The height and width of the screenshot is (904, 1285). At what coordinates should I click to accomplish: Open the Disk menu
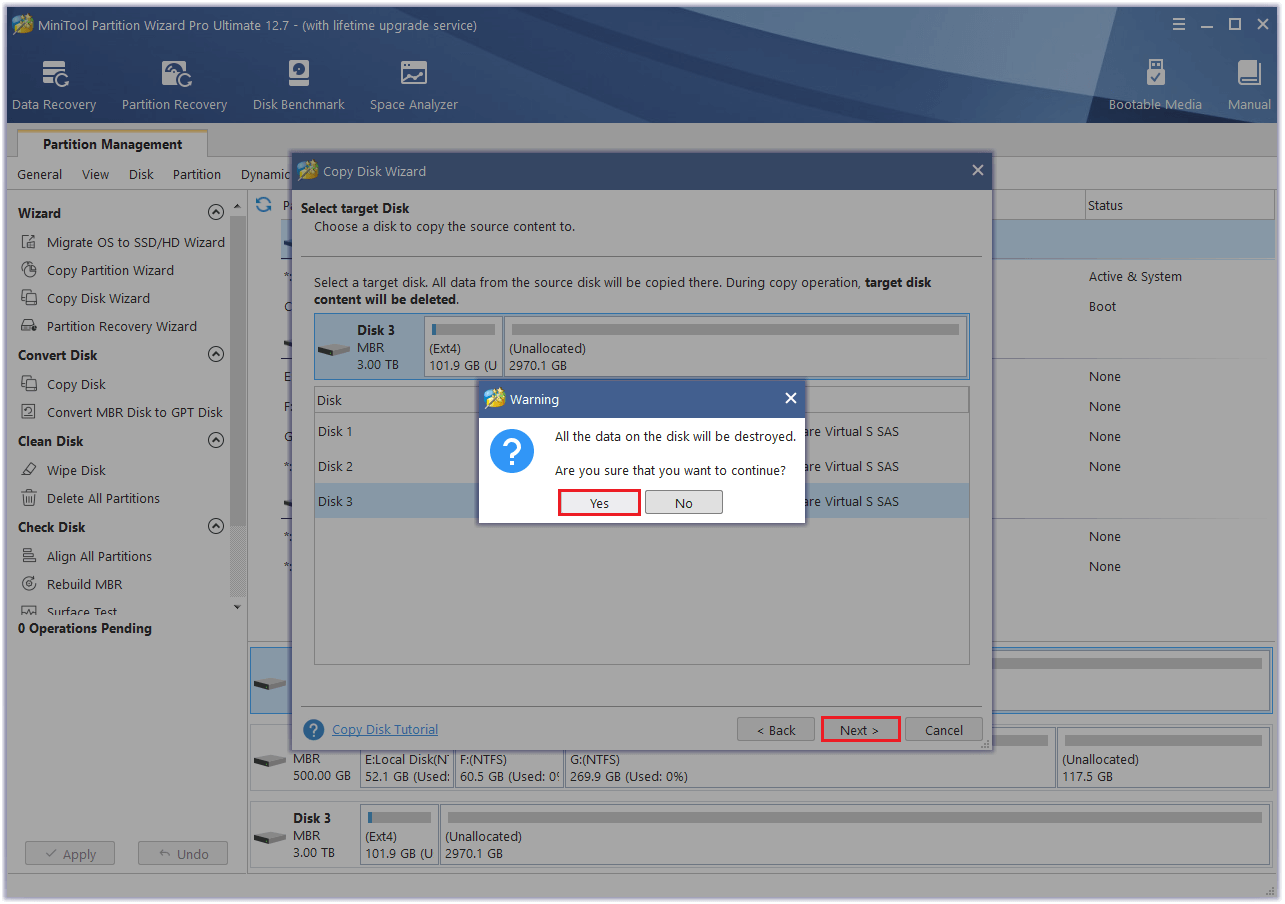coord(141,174)
